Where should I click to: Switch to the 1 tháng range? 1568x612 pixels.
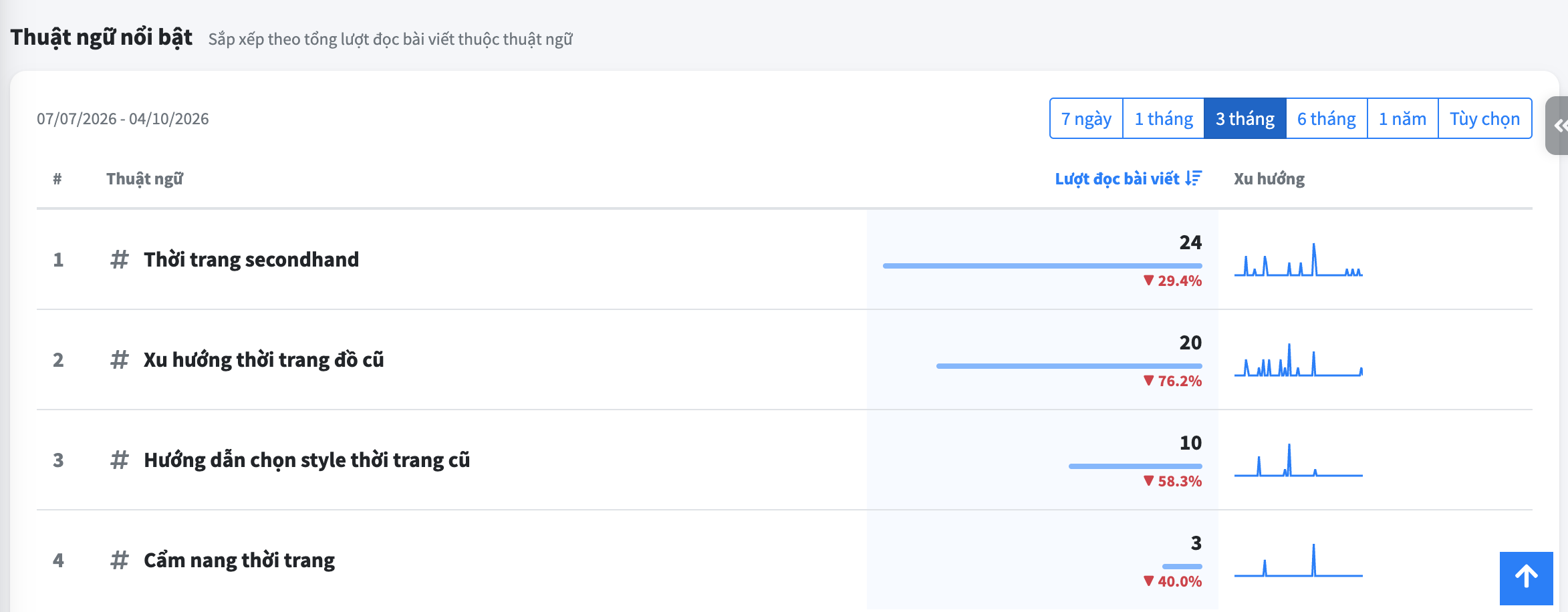point(1164,118)
